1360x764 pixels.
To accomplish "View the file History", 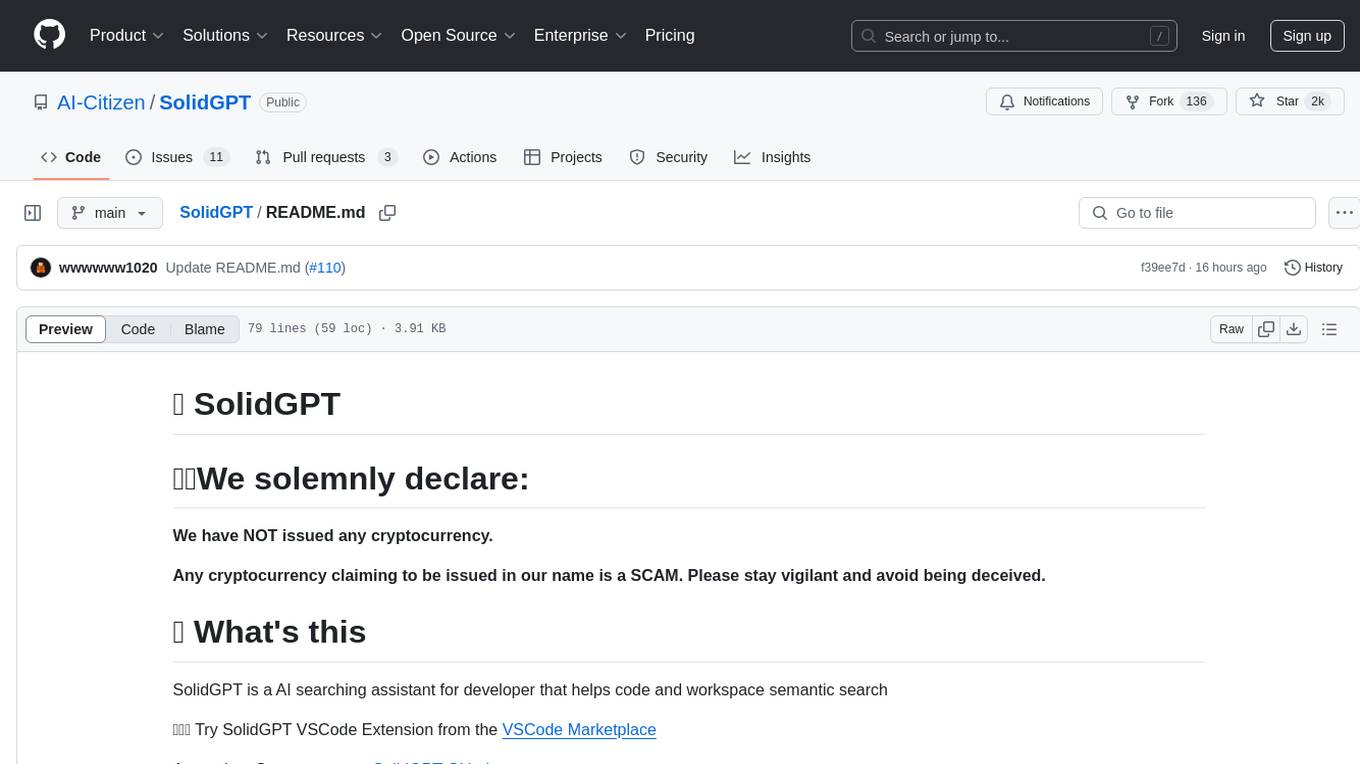I will click(1313, 268).
